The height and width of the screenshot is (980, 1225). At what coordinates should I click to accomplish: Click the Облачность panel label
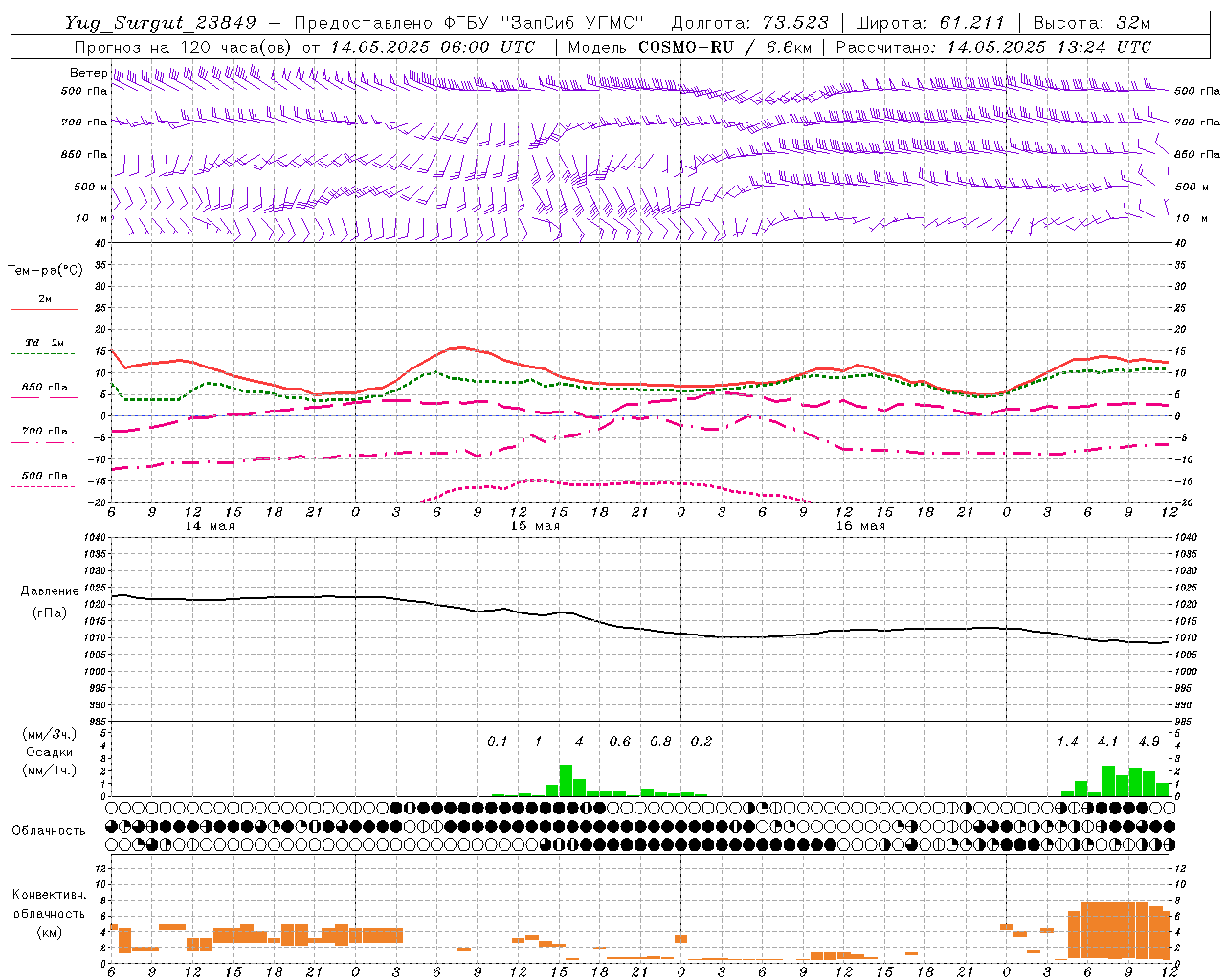[x=50, y=831]
